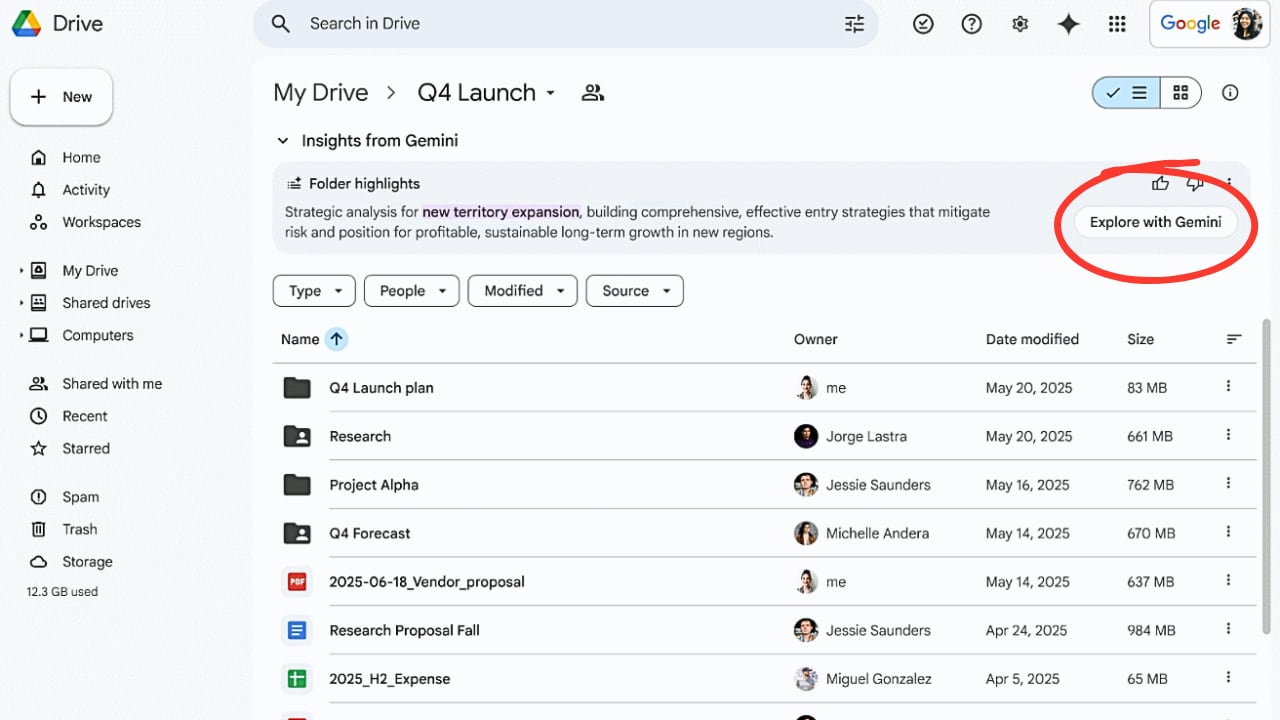Click the vertical scrollbar of file list
This screenshot has height=720, width=1280.
(x=1267, y=480)
